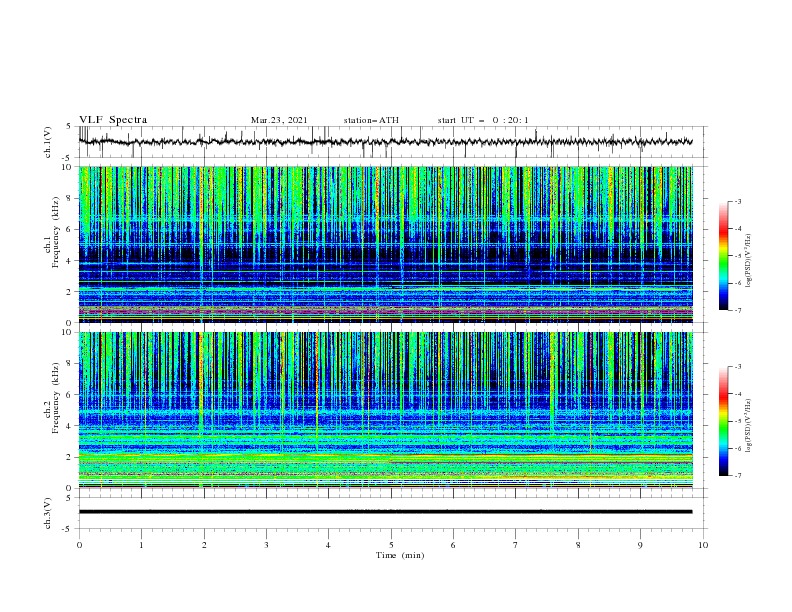Click the ch.2 spectrogram color bar
The image size is (792, 612).
[723, 421]
